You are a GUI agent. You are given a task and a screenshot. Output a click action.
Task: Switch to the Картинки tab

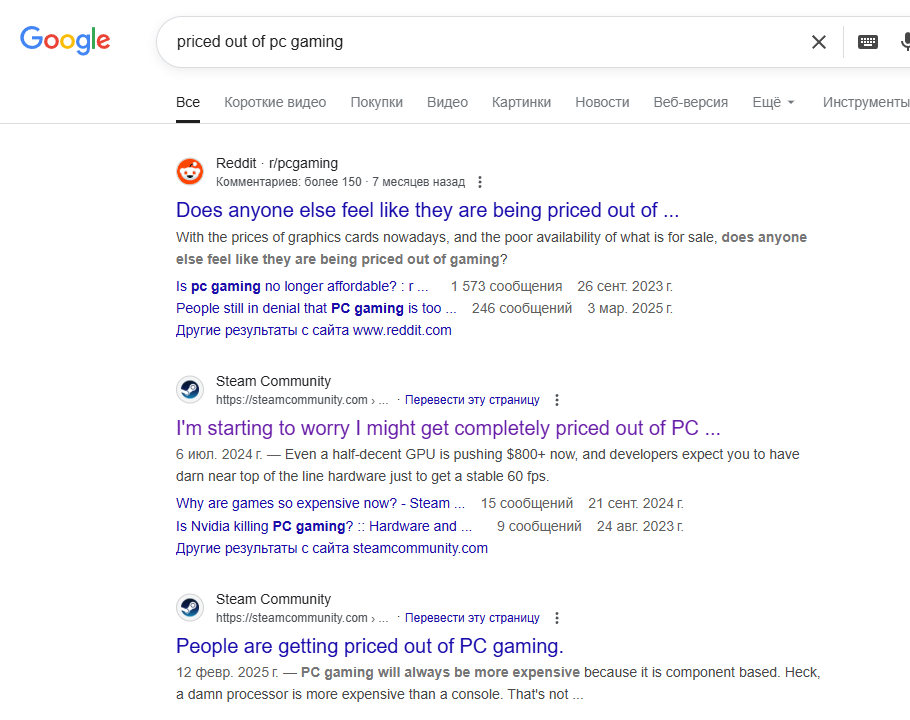(521, 102)
